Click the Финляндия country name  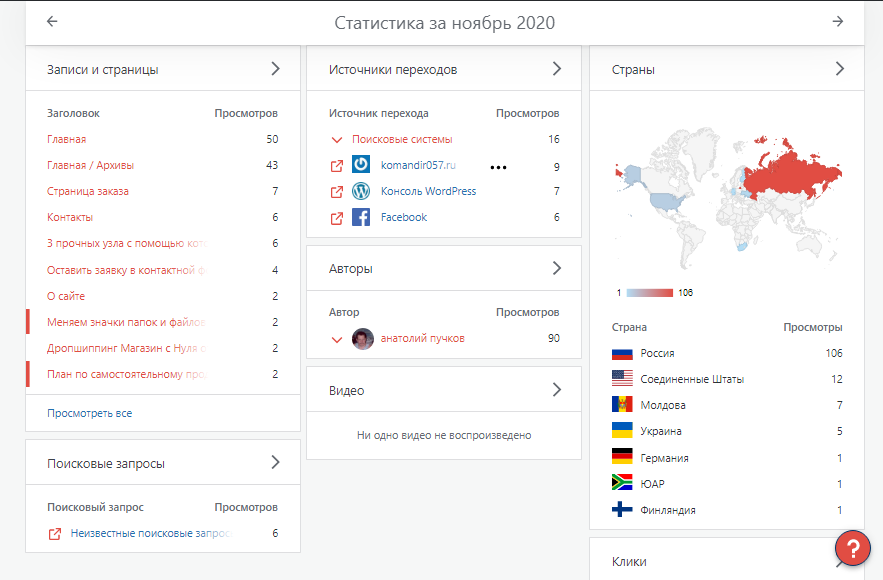668,510
